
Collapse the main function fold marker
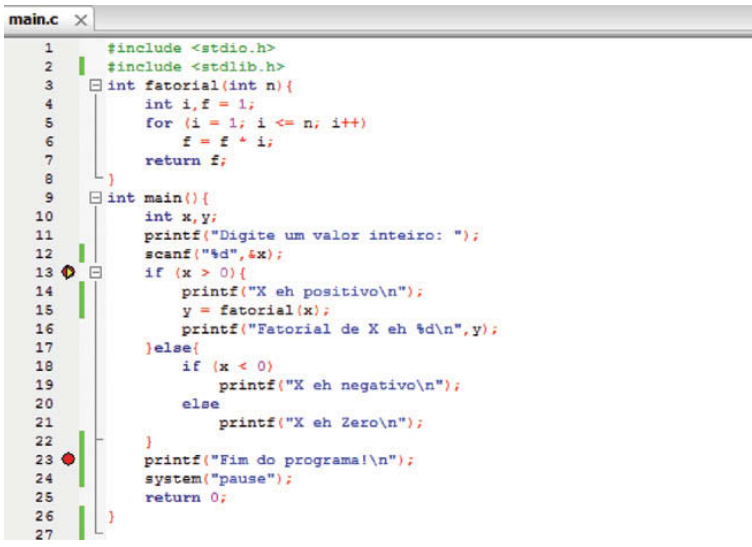click(x=95, y=197)
